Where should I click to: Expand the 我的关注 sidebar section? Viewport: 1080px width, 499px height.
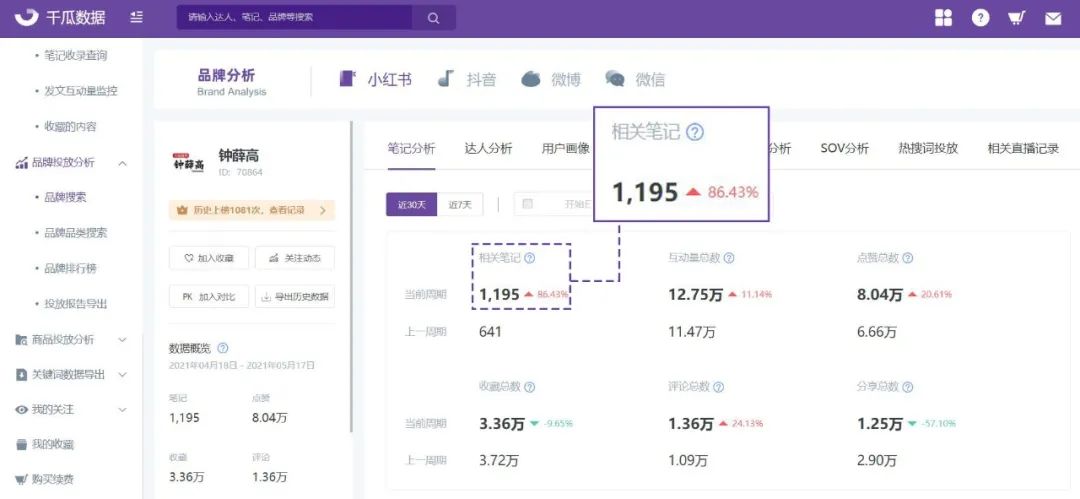click(x=123, y=410)
